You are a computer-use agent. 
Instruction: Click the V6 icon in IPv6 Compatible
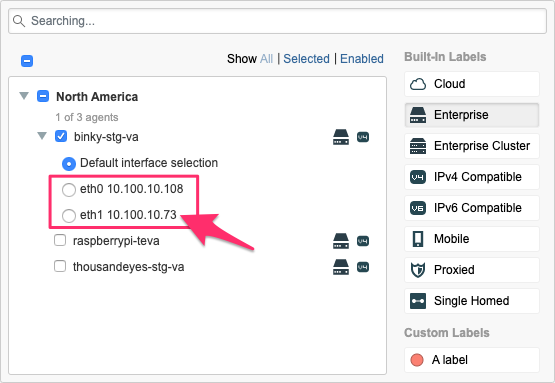click(x=418, y=208)
